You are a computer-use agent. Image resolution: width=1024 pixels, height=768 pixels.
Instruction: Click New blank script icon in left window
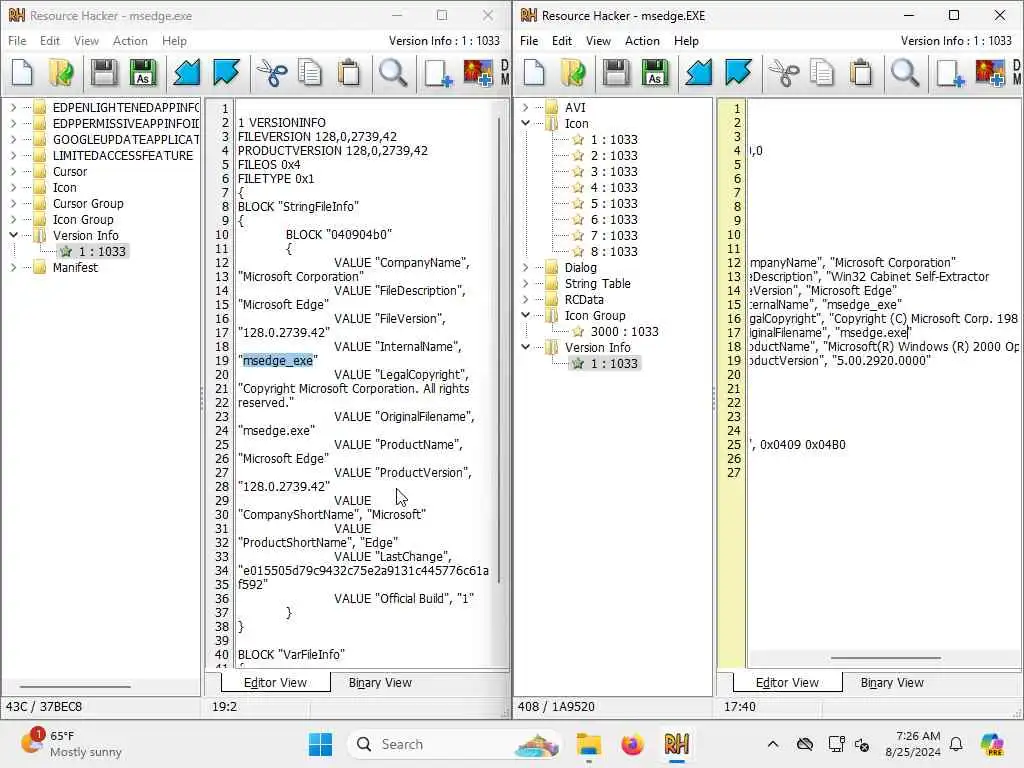(x=22, y=72)
